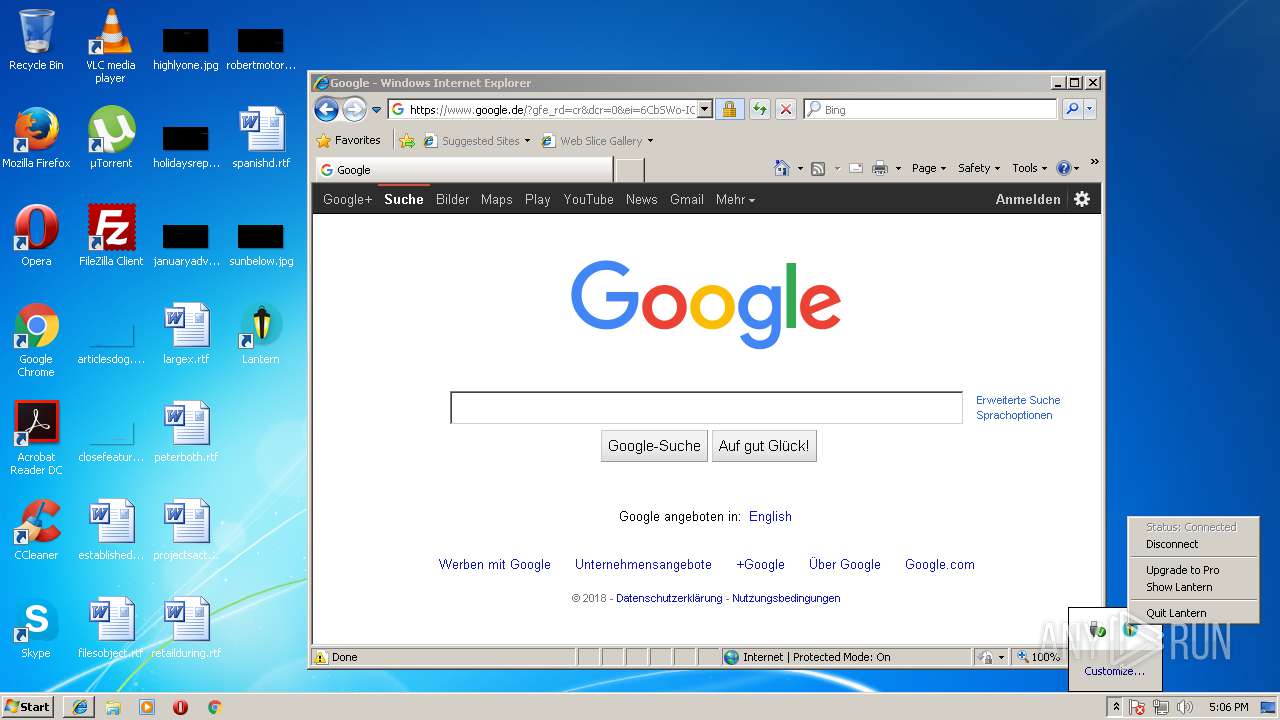Click the Read Mail envelope icon

(x=856, y=168)
